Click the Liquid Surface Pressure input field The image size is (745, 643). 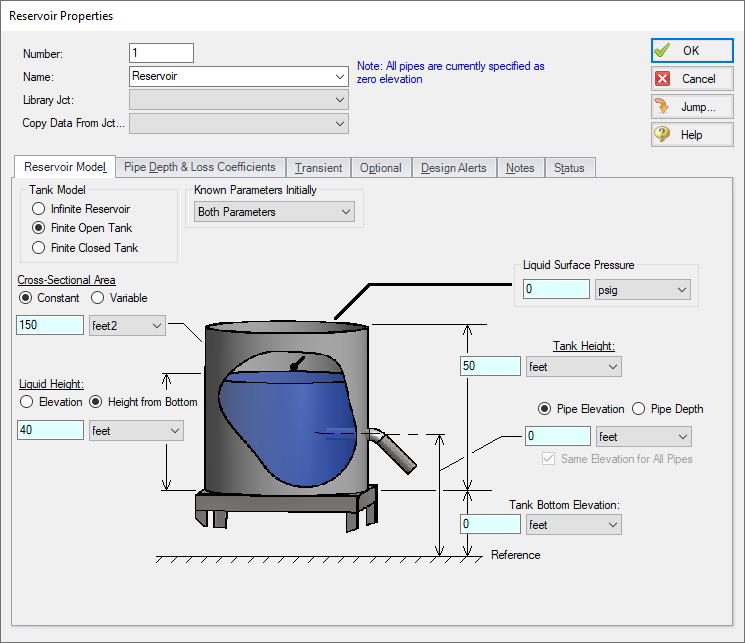tap(556, 289)
